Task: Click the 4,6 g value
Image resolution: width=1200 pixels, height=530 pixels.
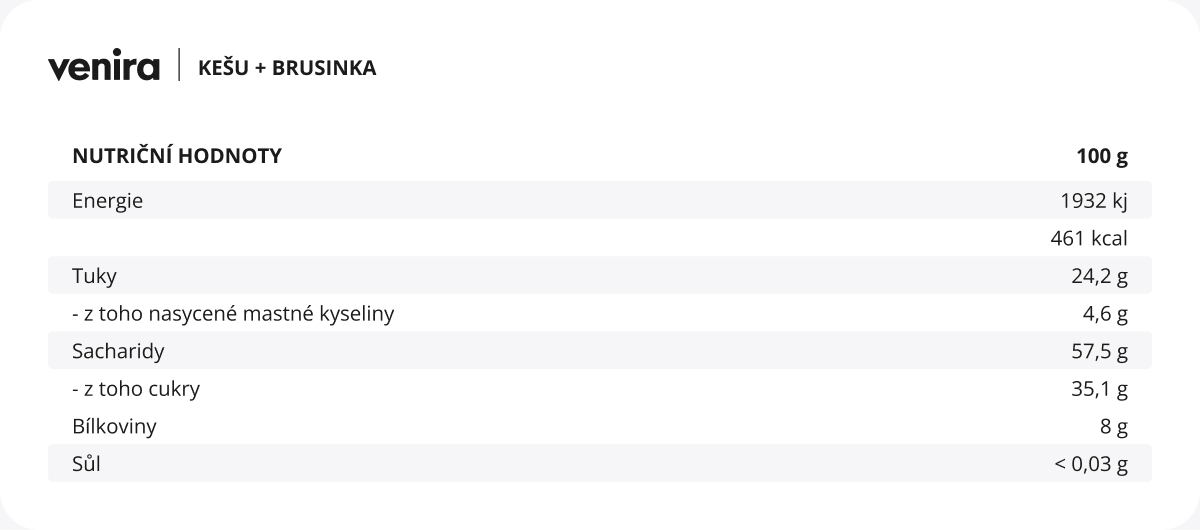Action: (x=1106, y=314)
